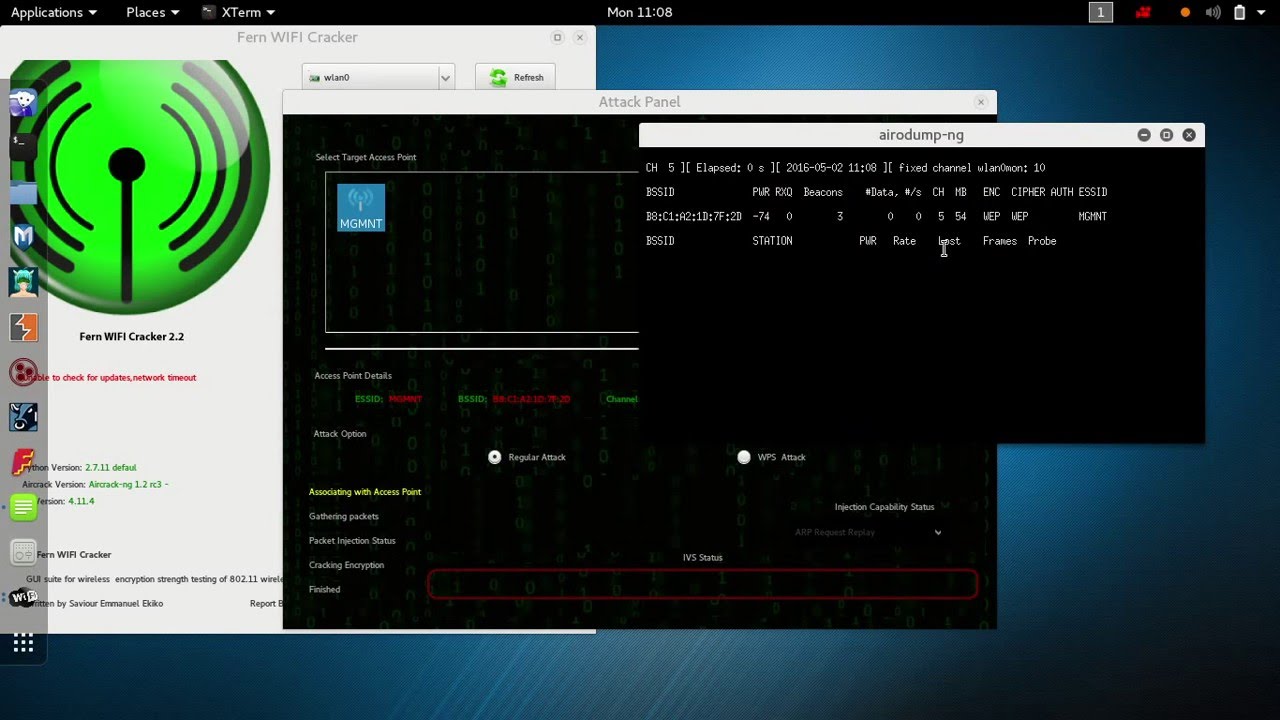The height and width of the screenshot is (720, 1280).
Task: Open the Applications menu
Action: [54, 12]
